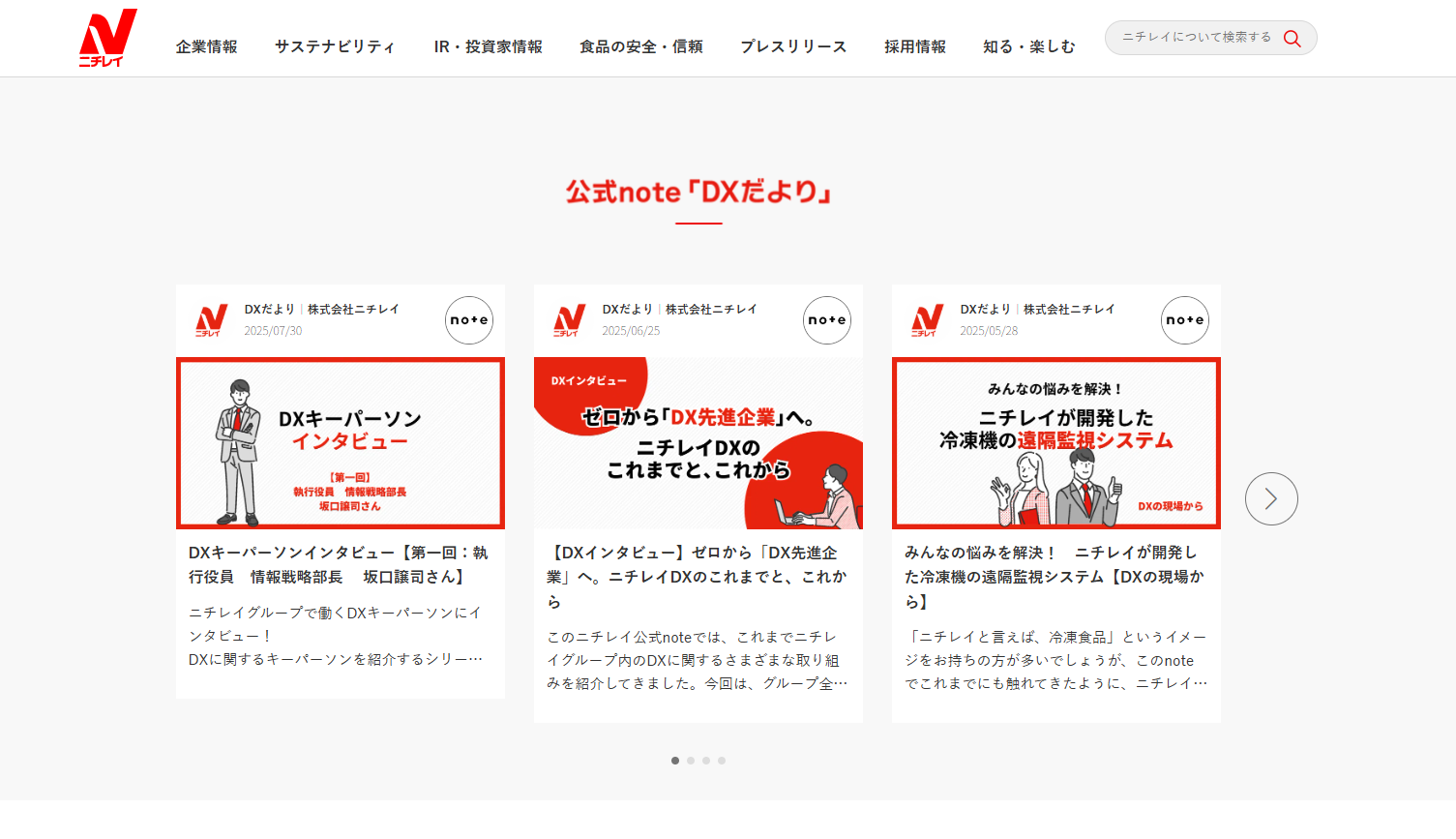Image resolution: width=1456 pixels, height=839 pixels.
Task: Open the article title DXキーパーソンインタビュー【第一回
Action: pyautogui.click(x=339, y=564)
